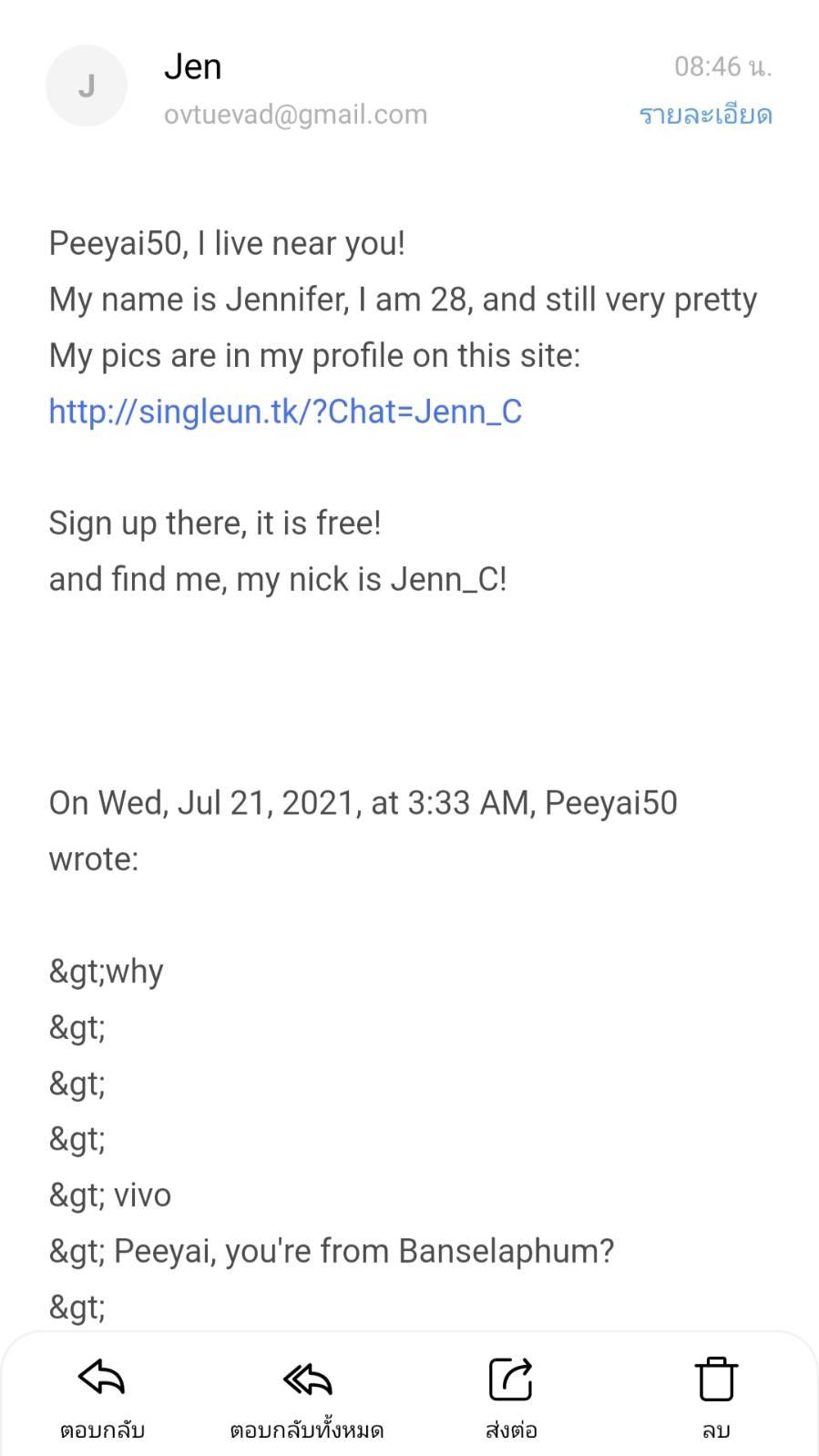Tap the forward share icon
This screenshot has width=819, height=1456.
tap(510, 1379)
